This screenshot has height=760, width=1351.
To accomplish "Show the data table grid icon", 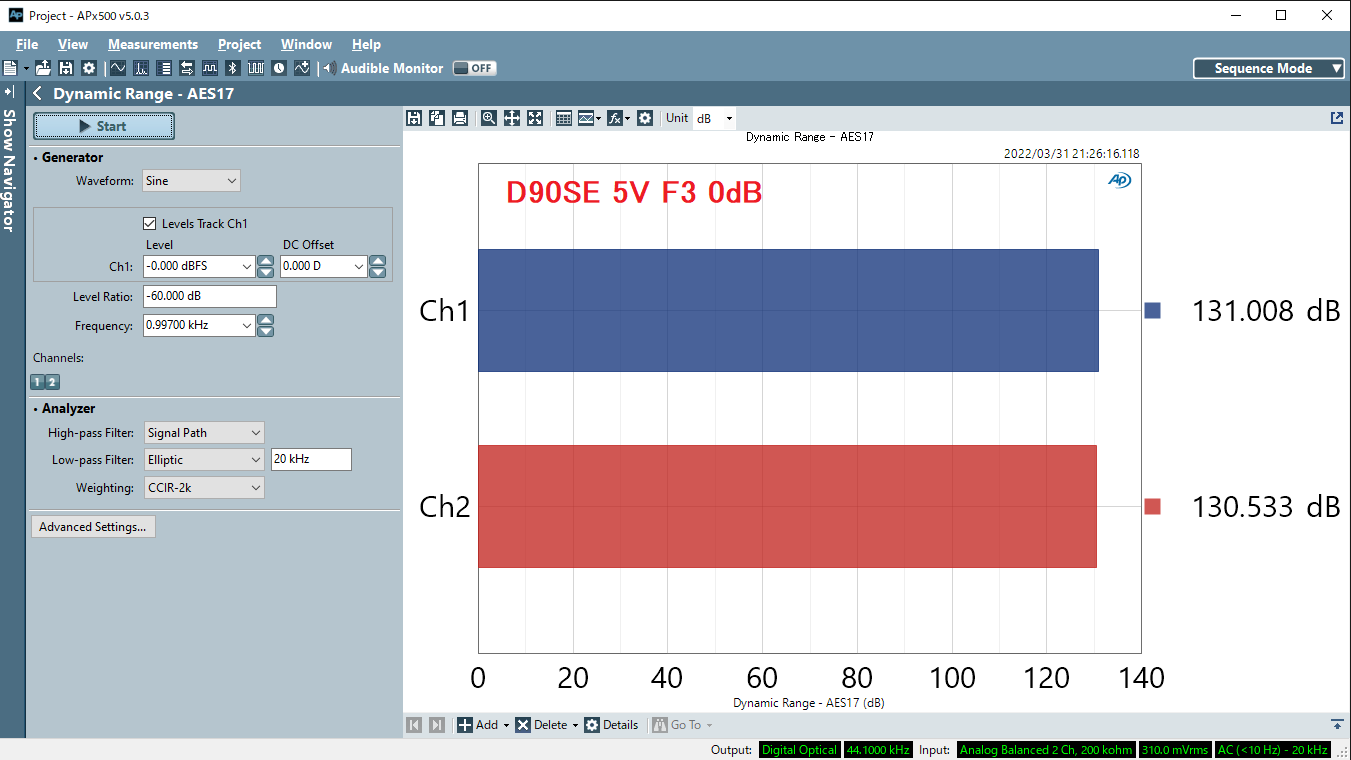I will pos(564,118).
